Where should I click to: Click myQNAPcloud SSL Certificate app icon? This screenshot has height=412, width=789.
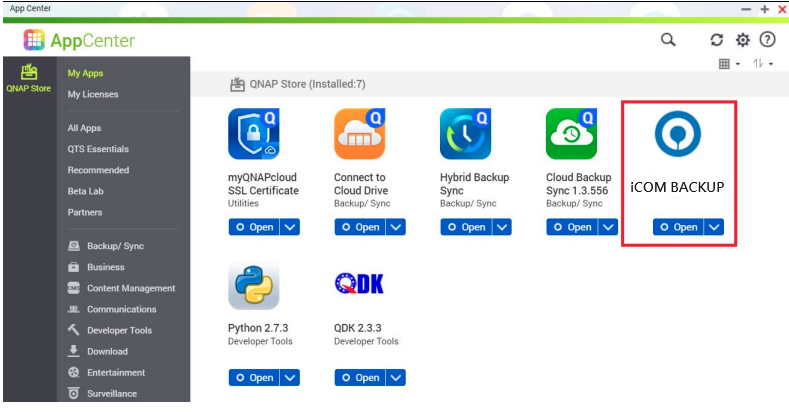[x=254, y=134]
